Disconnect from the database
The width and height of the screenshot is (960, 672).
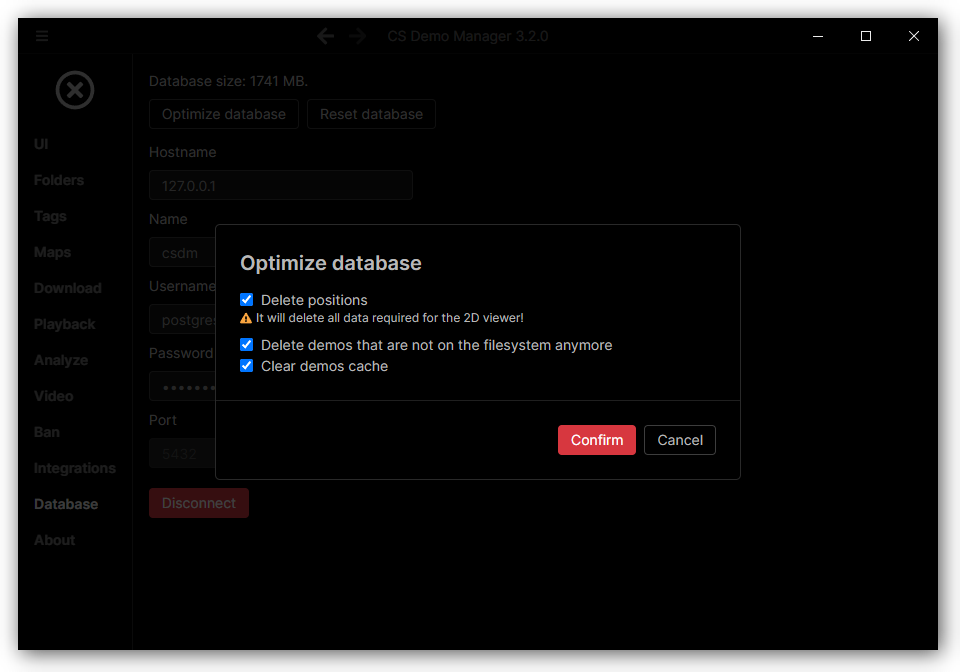(198, 503)
